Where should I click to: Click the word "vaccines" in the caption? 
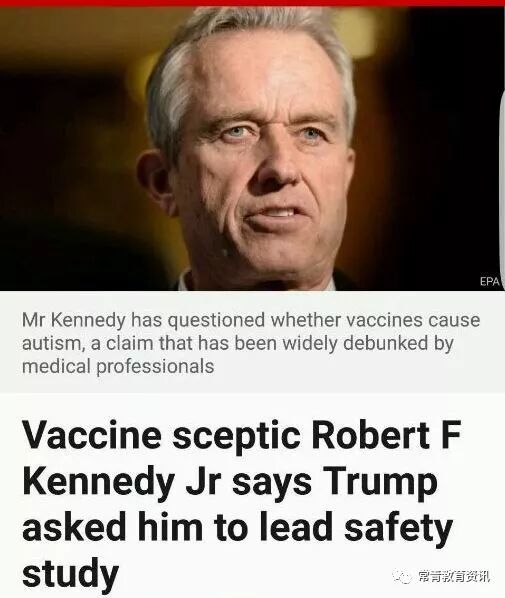(384, 320)
